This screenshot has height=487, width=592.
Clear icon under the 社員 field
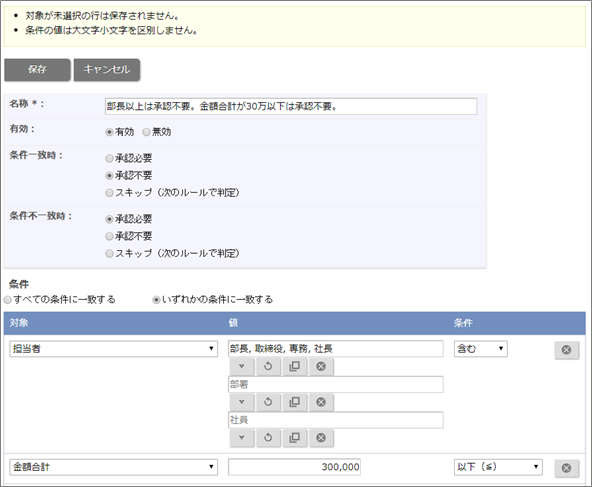321,438
